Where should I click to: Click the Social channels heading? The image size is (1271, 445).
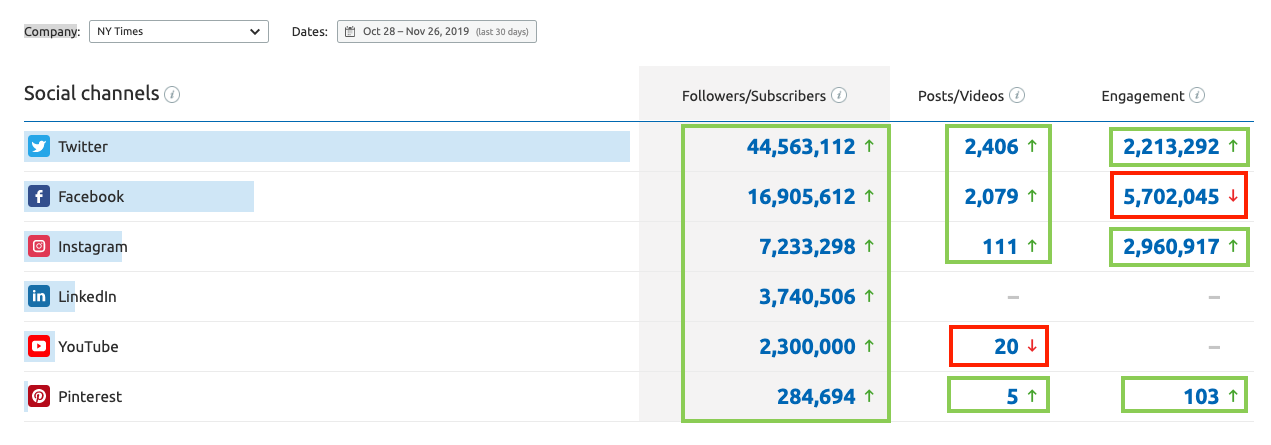(x=91, y=94)
